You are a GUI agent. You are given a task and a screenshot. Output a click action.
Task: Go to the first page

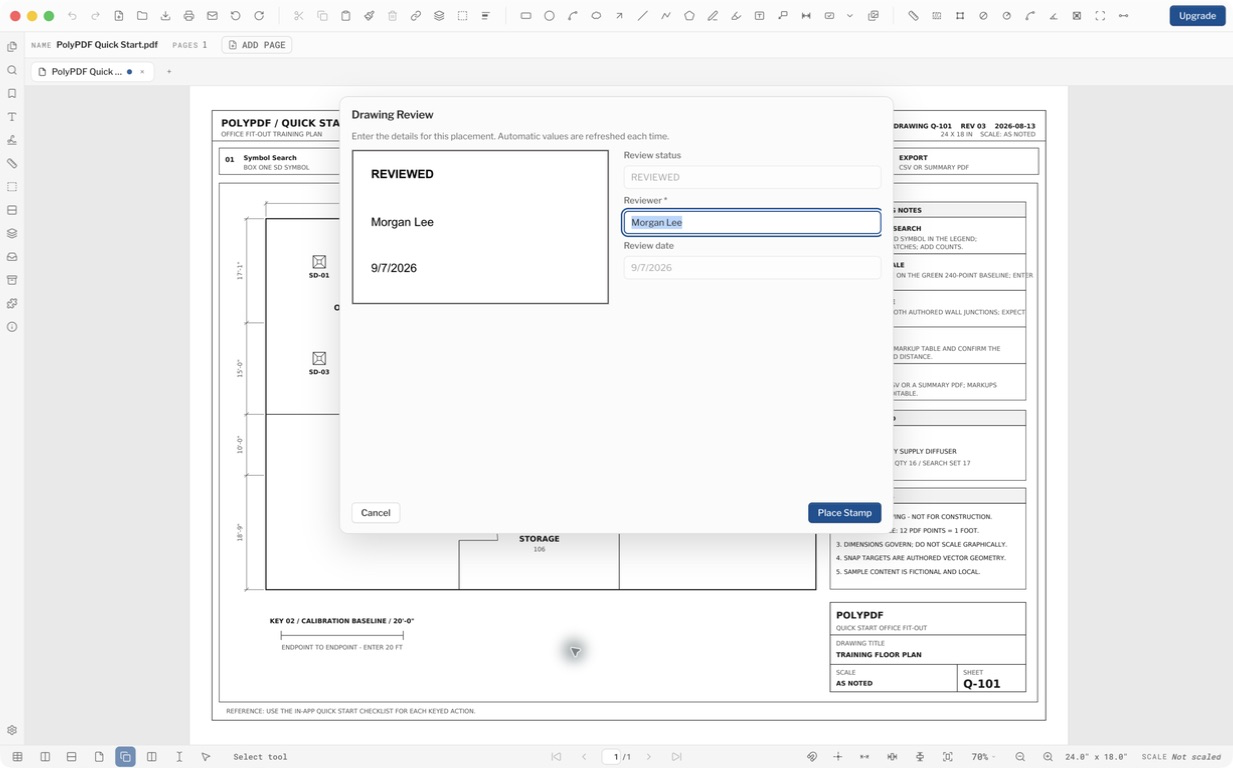556,757
